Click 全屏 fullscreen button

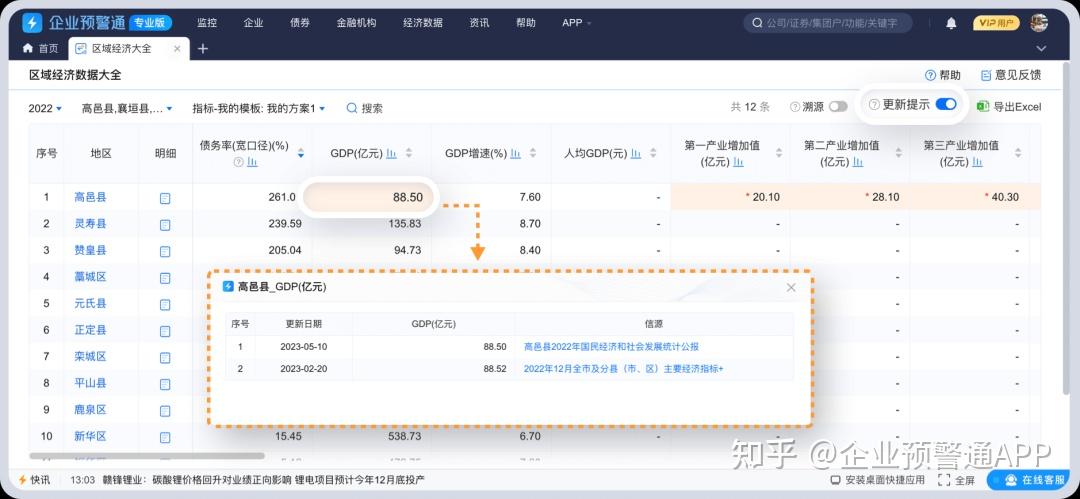click(x=957, y=480)
